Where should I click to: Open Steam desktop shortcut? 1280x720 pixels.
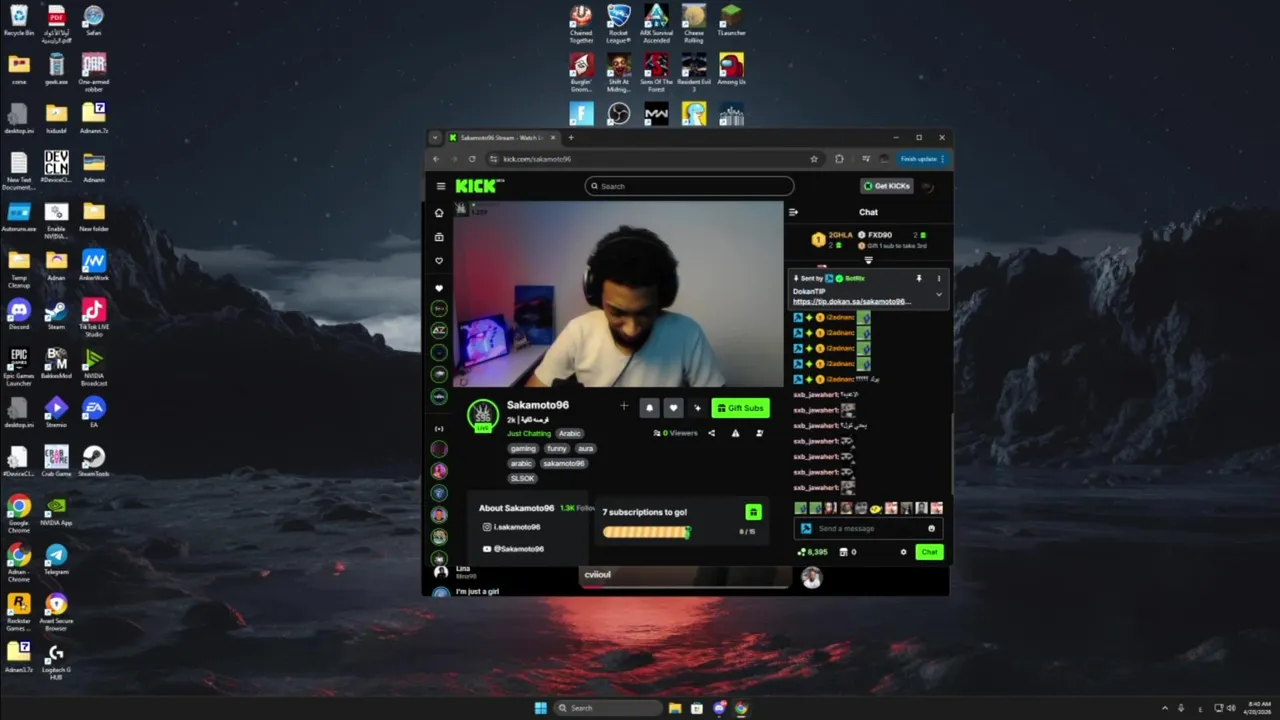(56, 315)
